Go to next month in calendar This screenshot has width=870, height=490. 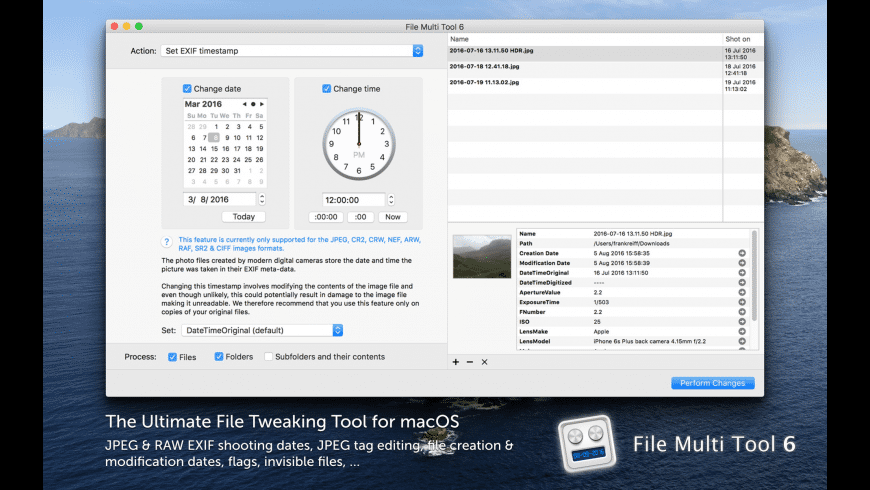(262, 104)
